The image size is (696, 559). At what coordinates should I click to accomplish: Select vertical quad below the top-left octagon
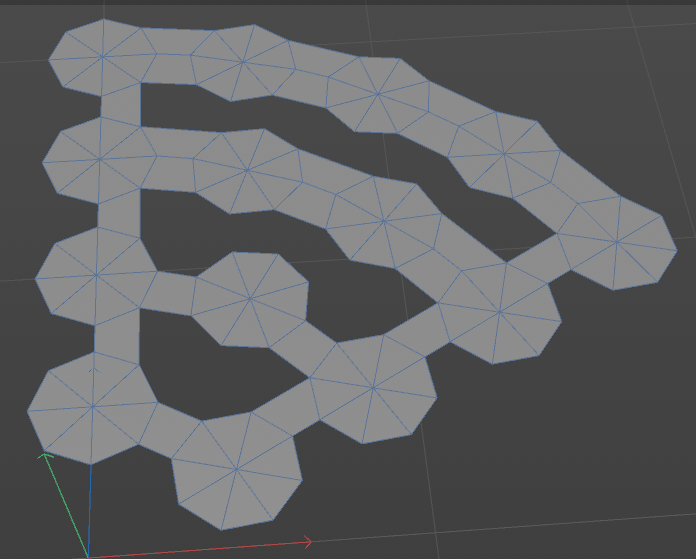pos(121,104)
